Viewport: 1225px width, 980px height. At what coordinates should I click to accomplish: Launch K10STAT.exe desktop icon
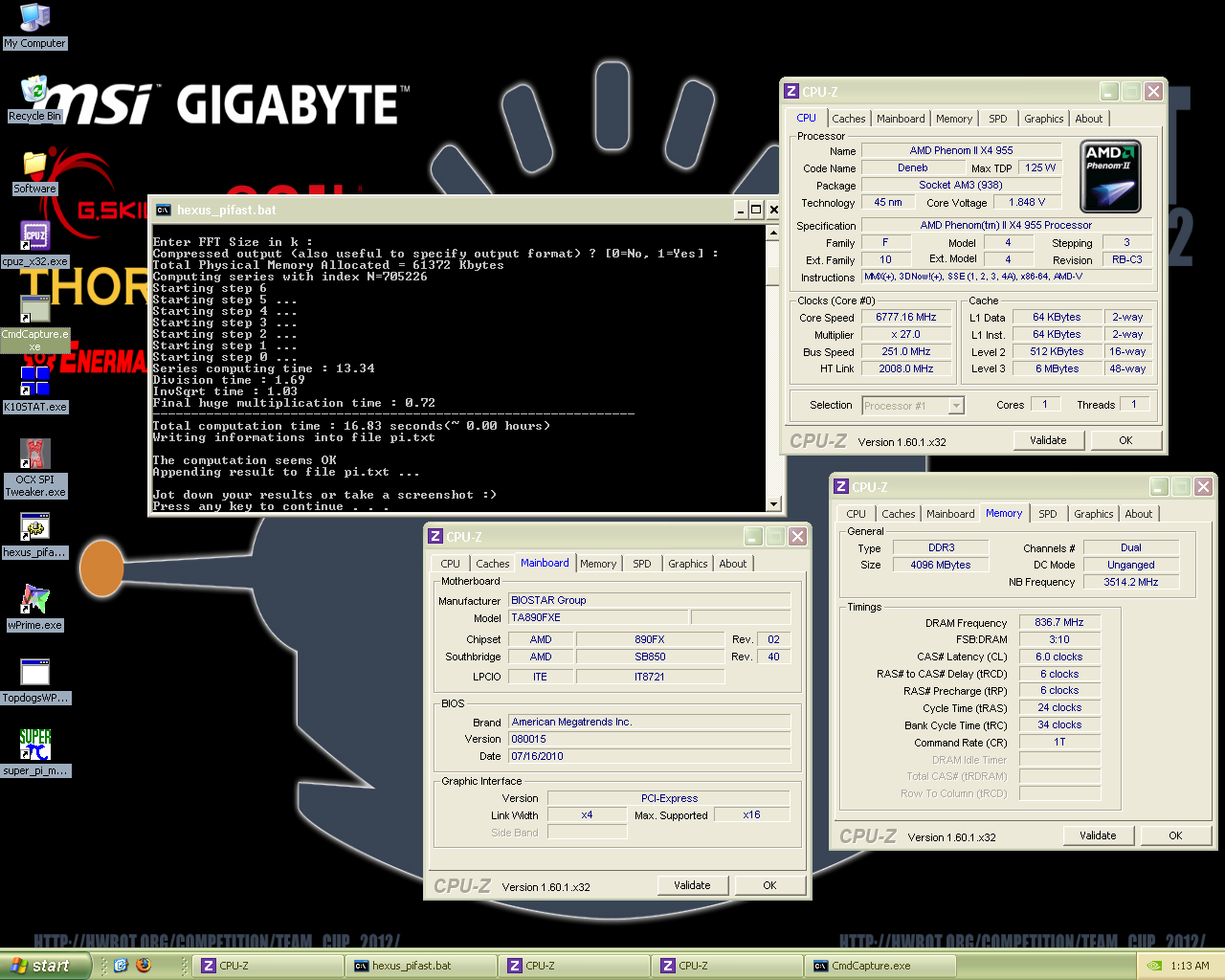point(34,390)
